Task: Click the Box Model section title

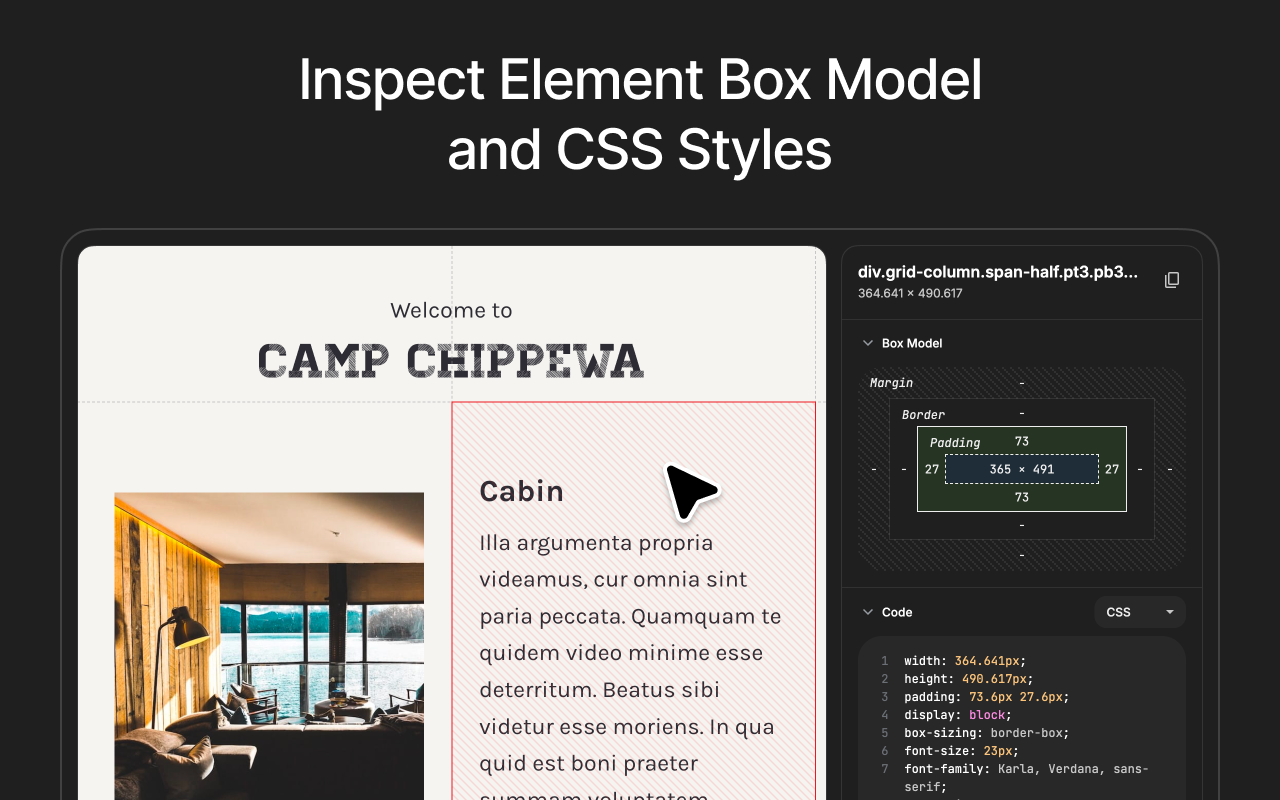Action: pyautogui.click(x=912, y=343)
